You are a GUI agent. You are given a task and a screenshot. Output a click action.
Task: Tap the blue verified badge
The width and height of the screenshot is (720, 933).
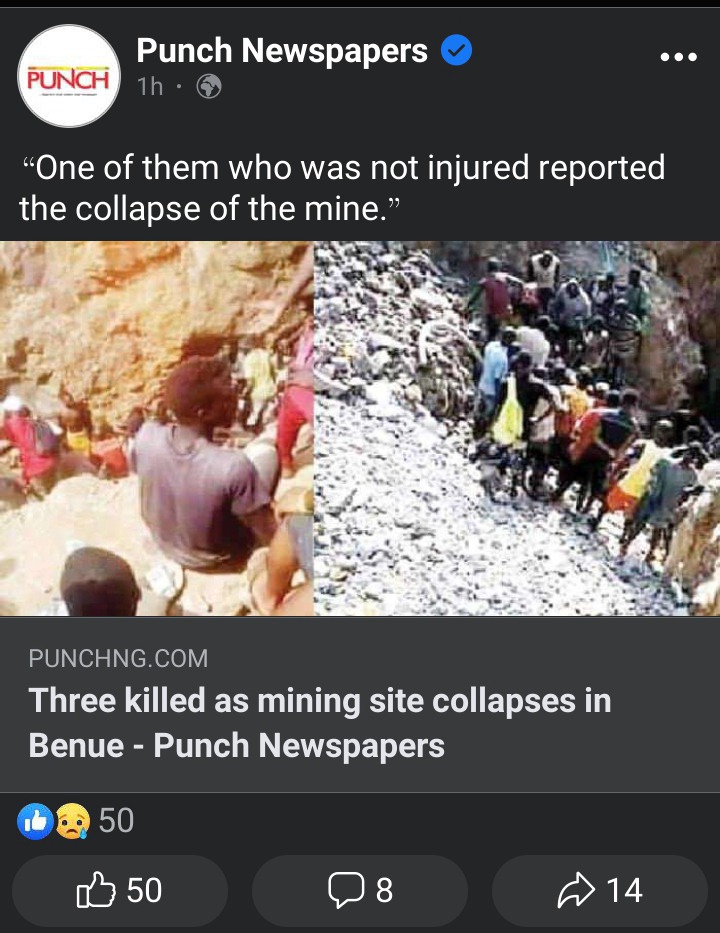[456, 51]
